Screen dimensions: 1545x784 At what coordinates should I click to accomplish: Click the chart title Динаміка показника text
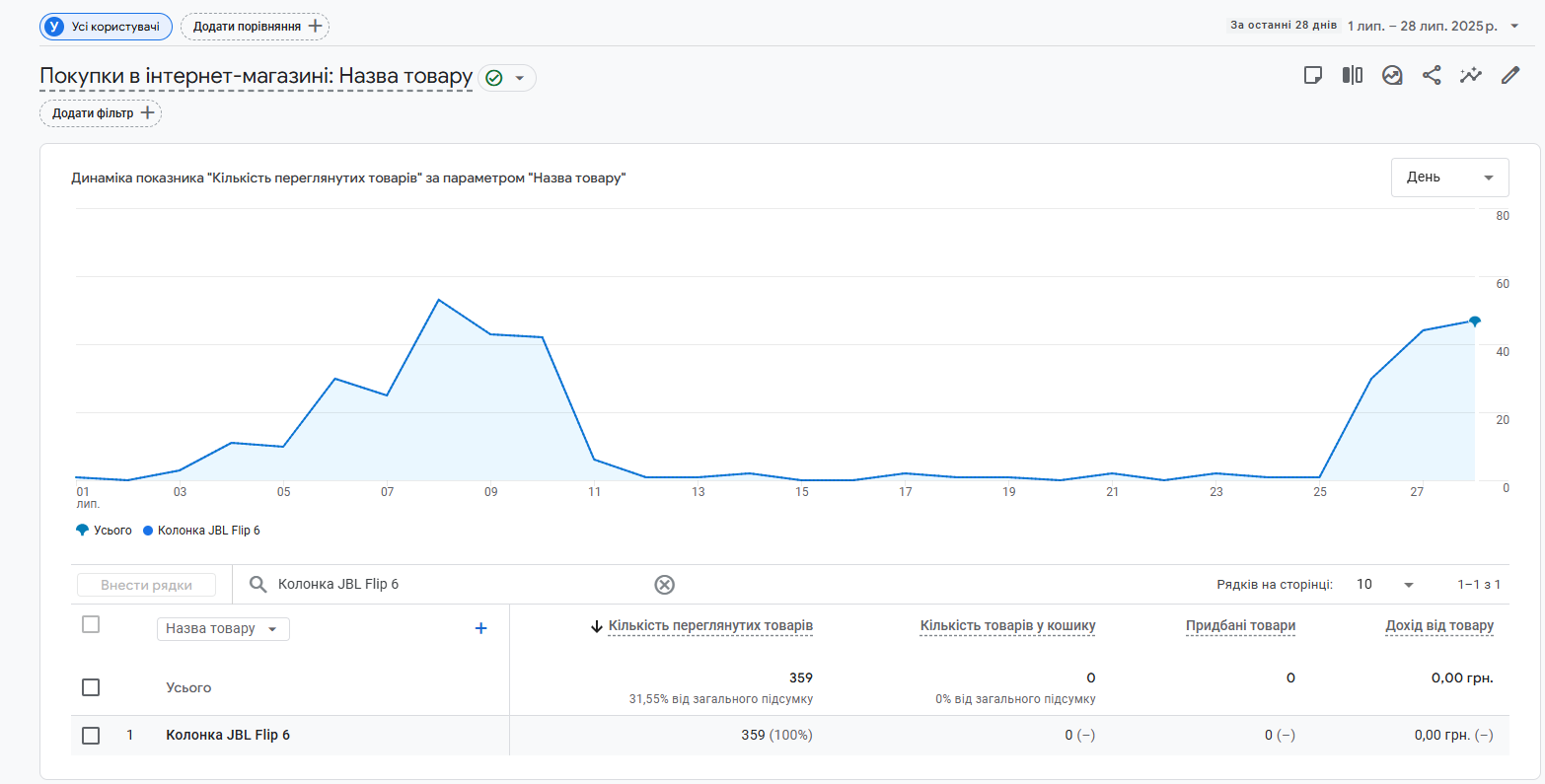pos(348,178)
